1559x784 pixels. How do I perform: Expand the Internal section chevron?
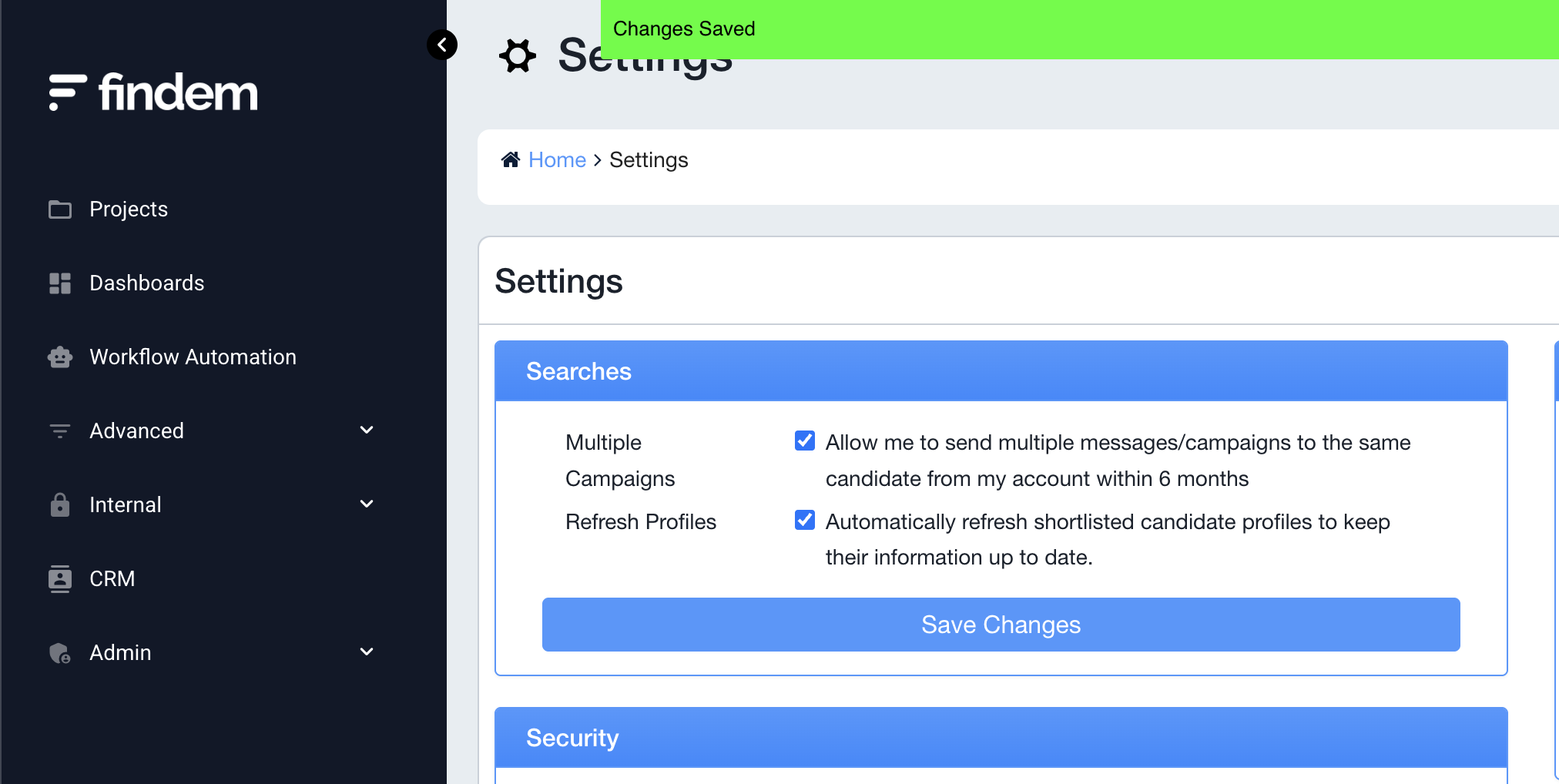click(x=367, y=504)
